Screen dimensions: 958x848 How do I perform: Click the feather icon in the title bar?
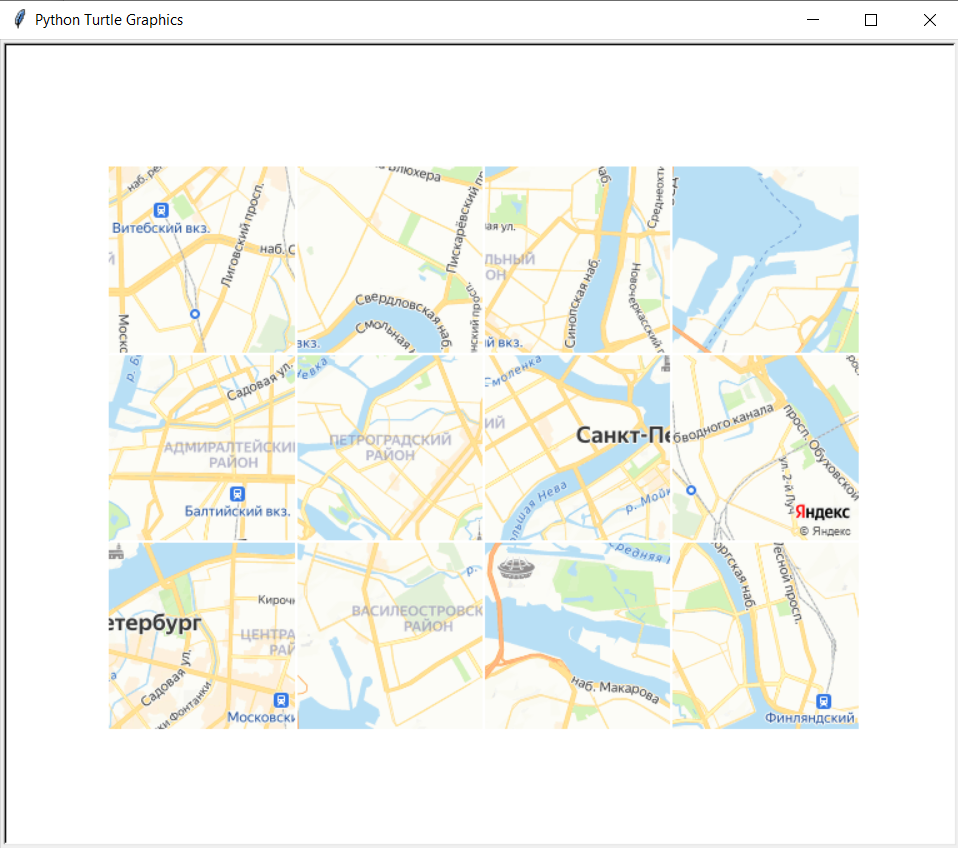[x=20, y=20]
